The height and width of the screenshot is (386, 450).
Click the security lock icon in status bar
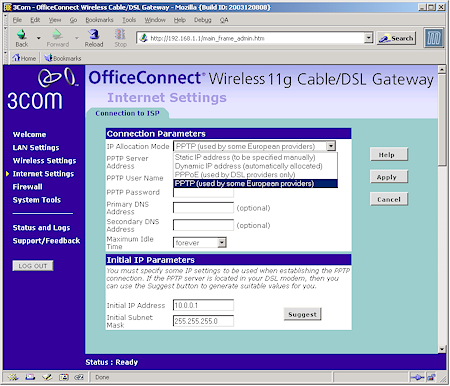point(431,377)
